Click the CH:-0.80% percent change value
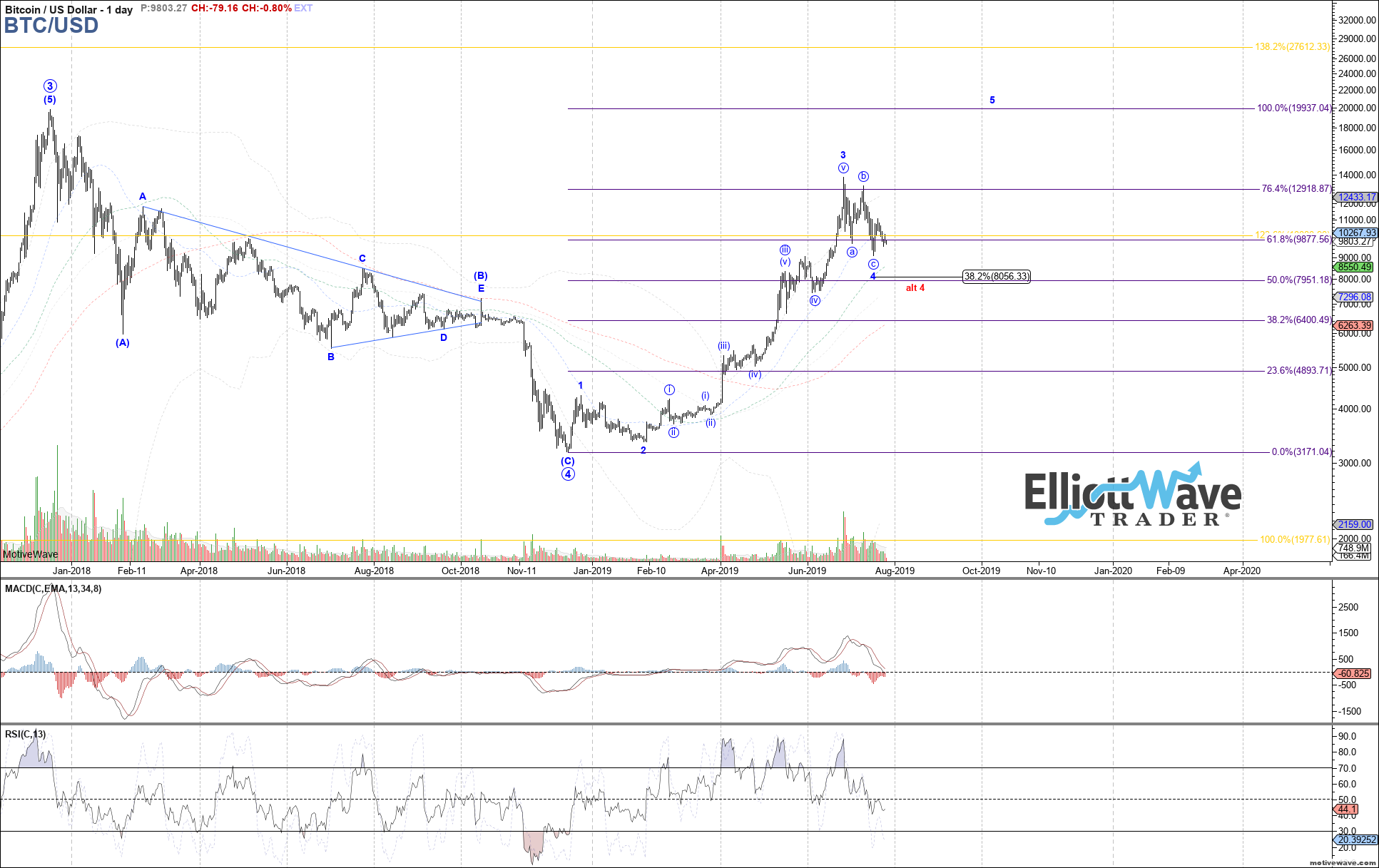1379x868 pixels. click(x=267, y=8)
